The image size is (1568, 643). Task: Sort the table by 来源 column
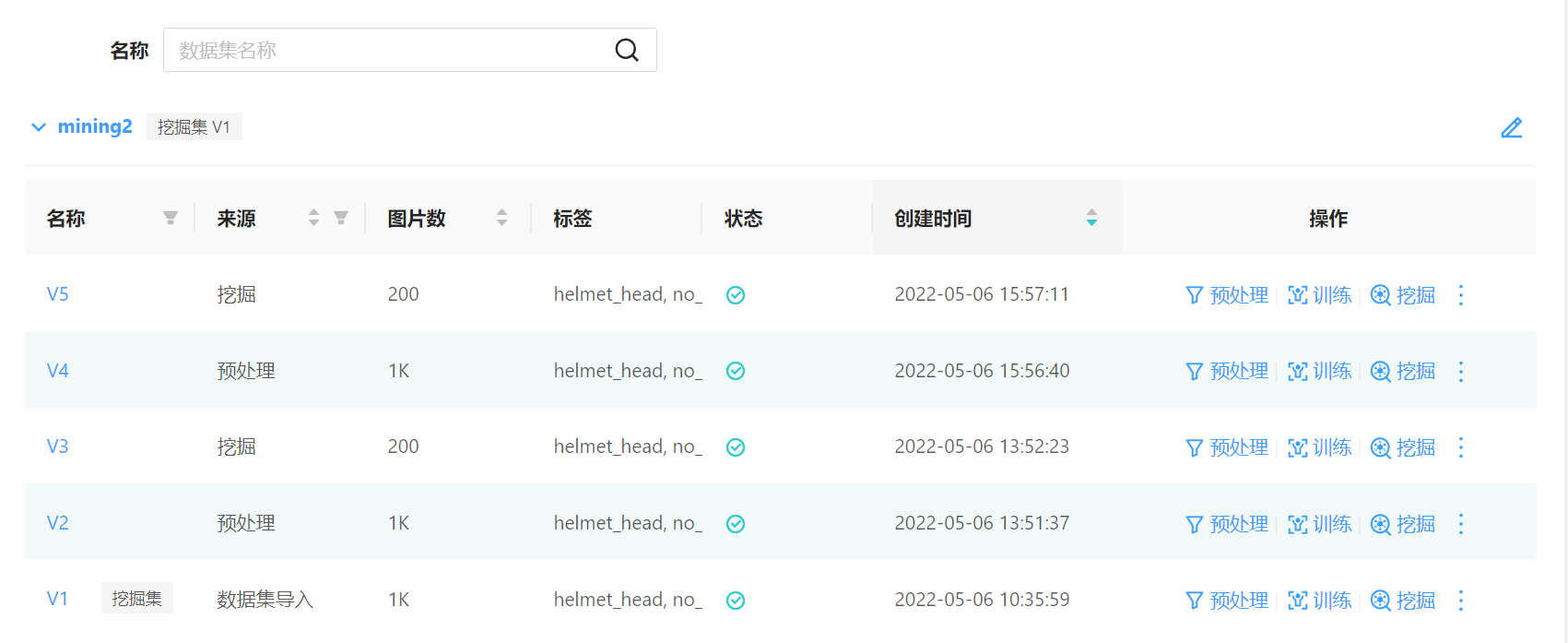tap(313, 218)
